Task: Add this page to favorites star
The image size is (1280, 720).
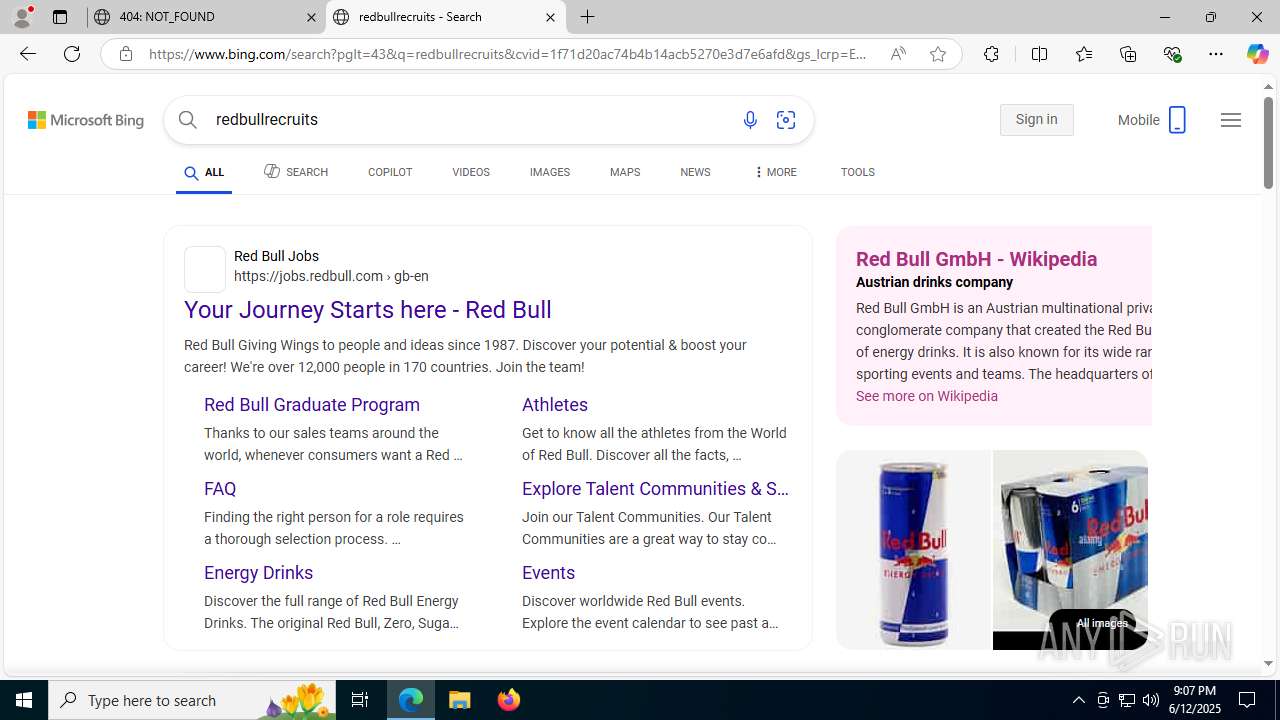Action: click(x=938, y=54)
